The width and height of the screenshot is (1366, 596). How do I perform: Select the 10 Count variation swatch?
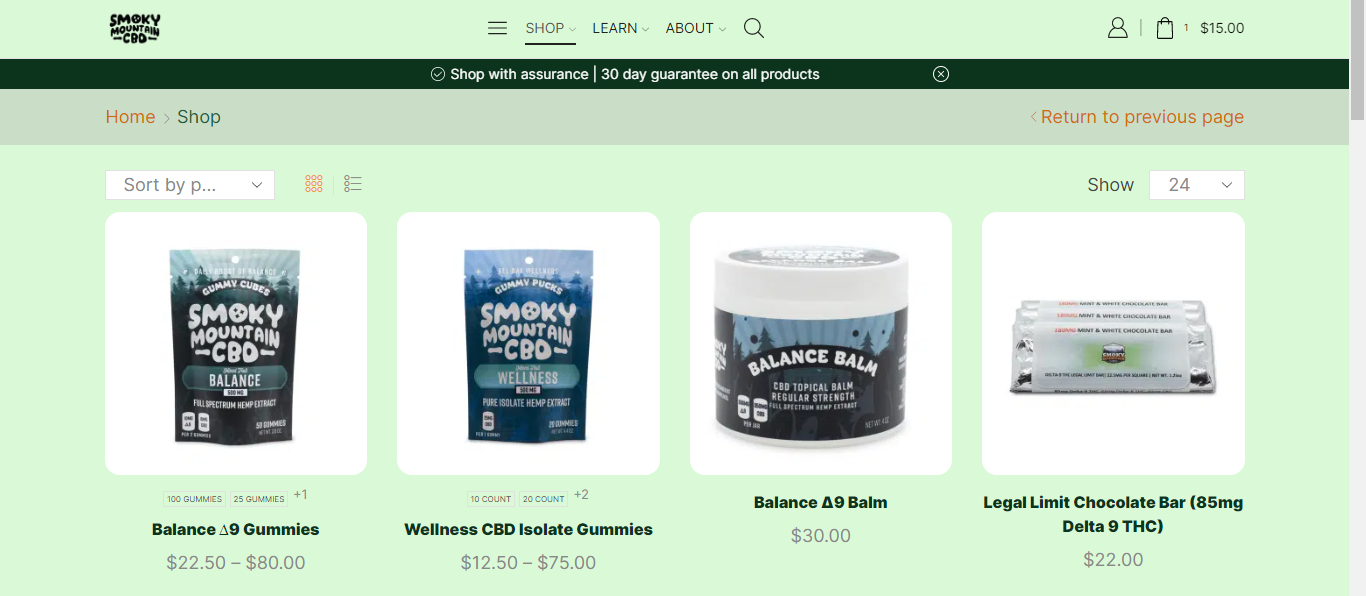pyautogui.click(x=491, y=499)
